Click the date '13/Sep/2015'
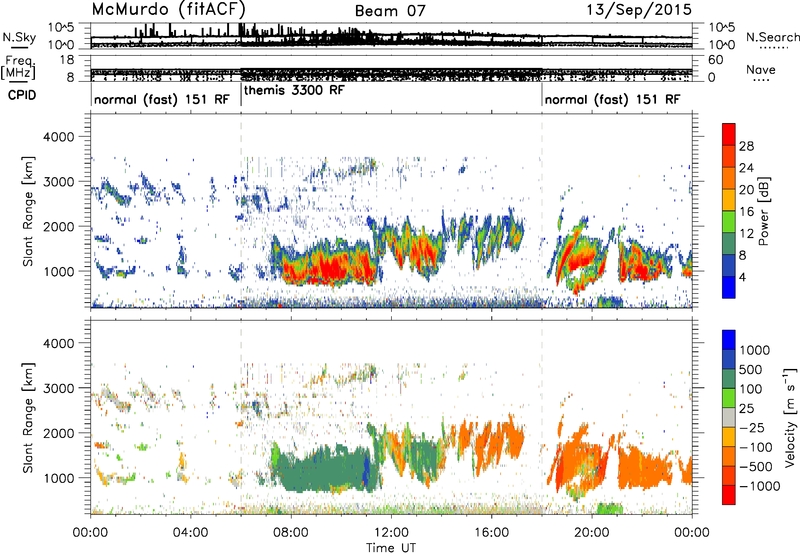Screen dimensions: 800x554 click(x=639, y=10)
